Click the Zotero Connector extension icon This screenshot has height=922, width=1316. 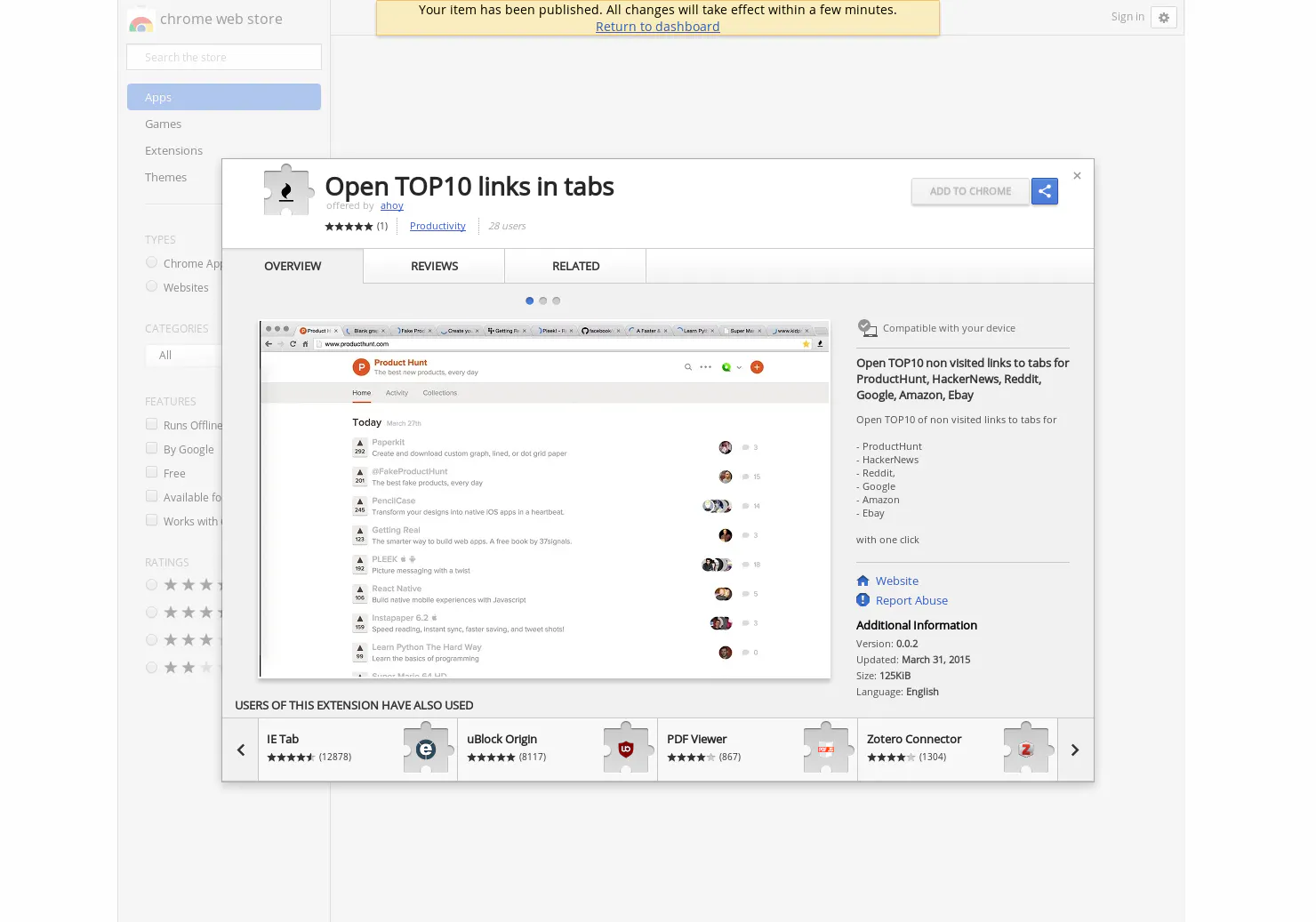pos(1027,748)
